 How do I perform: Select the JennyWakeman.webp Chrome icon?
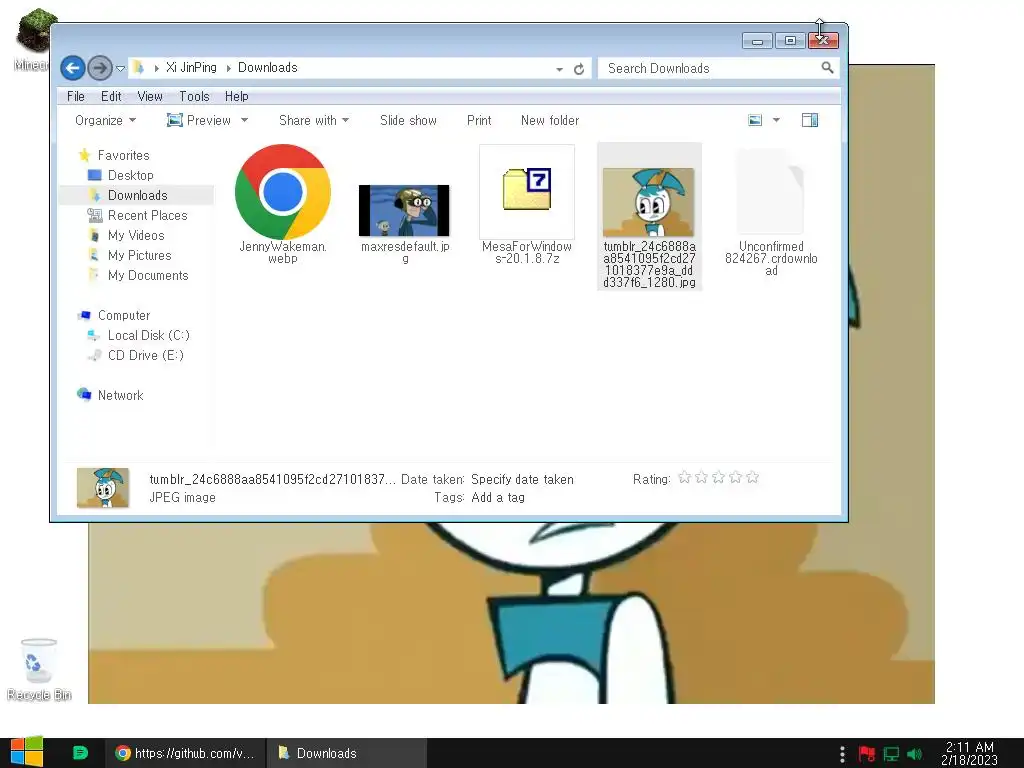[x=283, y=192]
